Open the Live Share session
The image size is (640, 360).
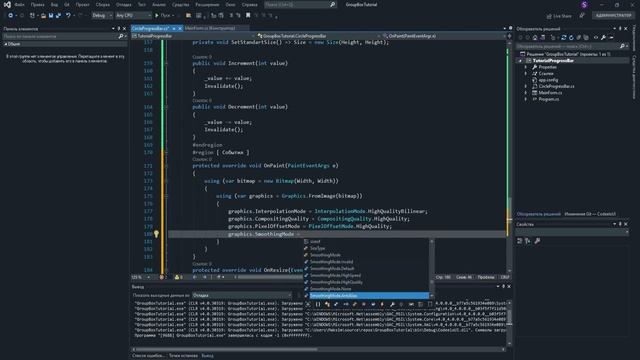pos(559,16)
